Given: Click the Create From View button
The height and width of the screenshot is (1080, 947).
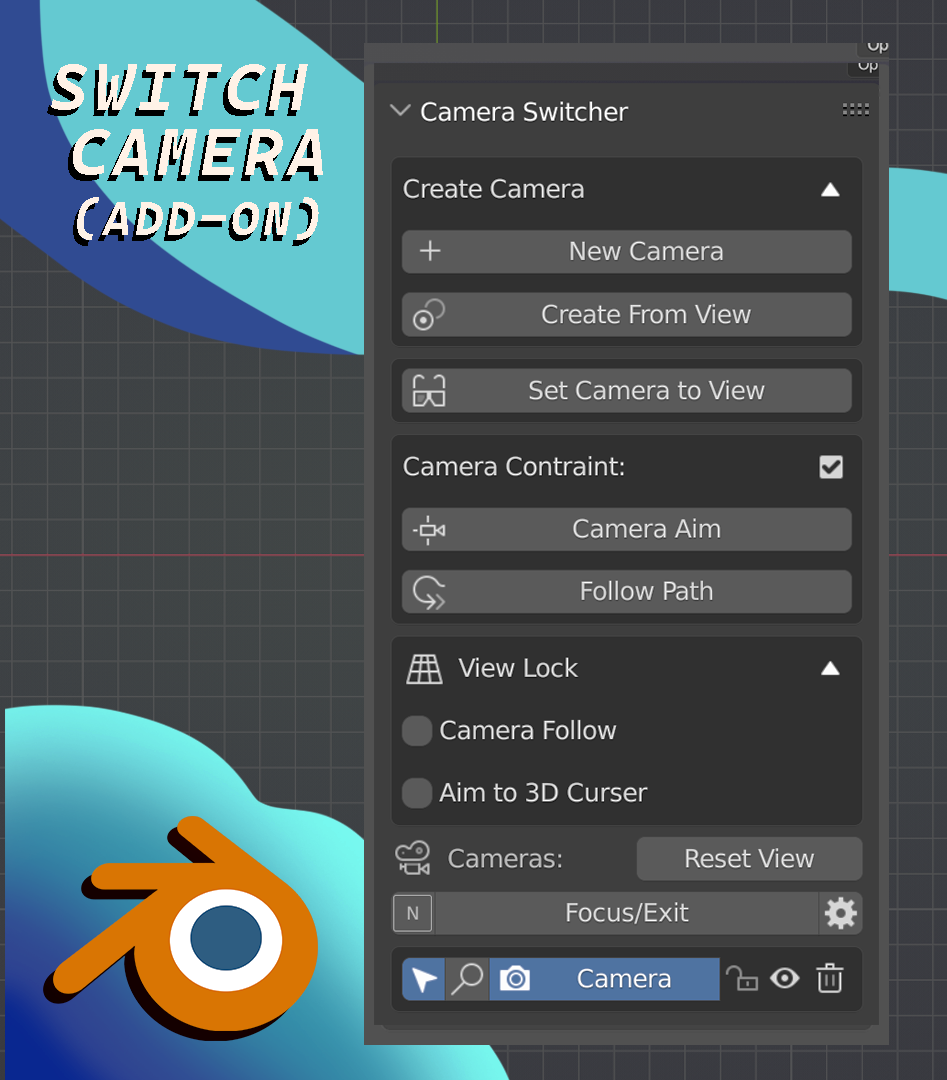Looking at the screenshot, I should pos(627,315).
